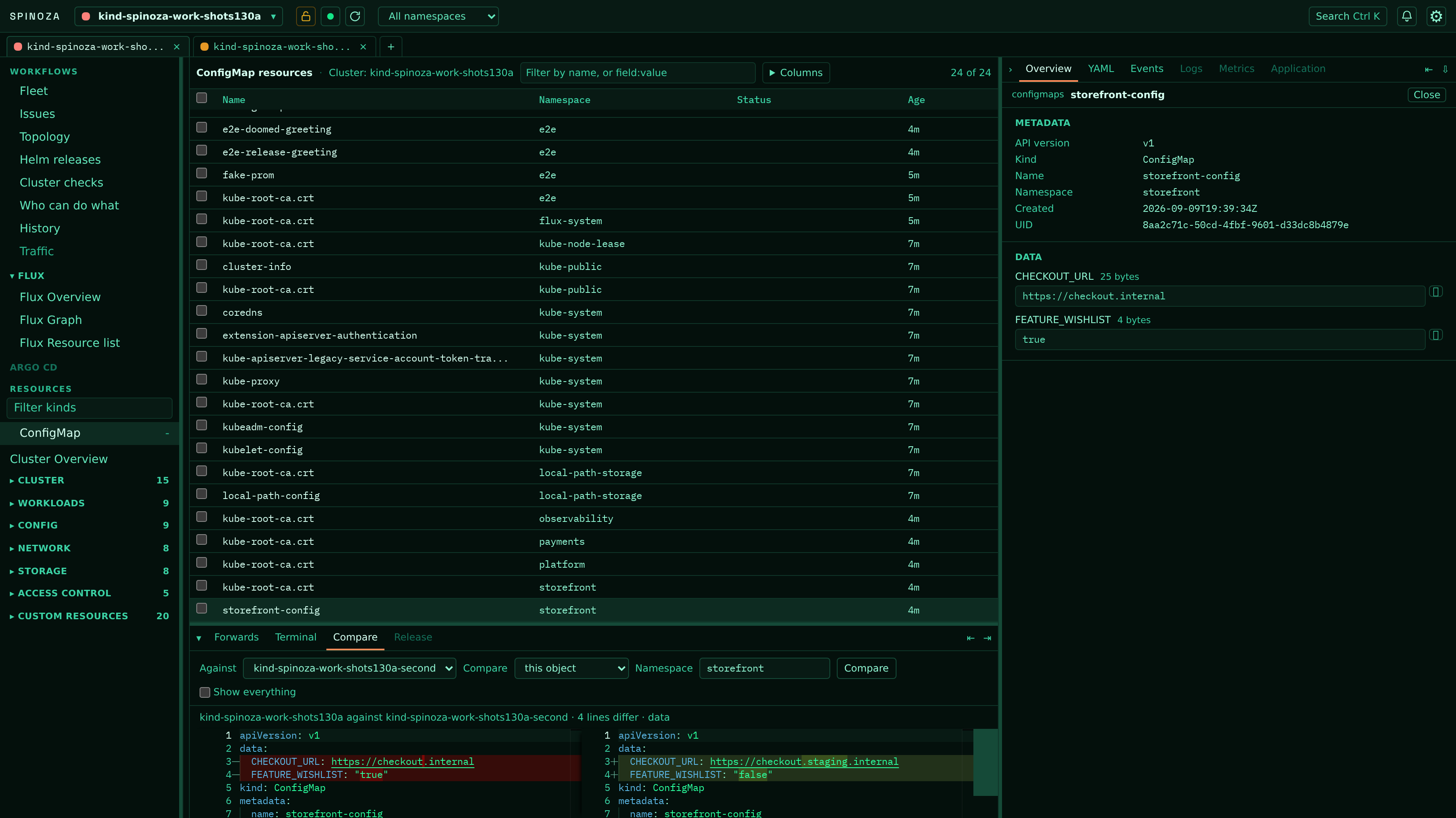1456x818 pixels.
Task: Dock details panel to bottom icon
Action: tap(1445, 70)
